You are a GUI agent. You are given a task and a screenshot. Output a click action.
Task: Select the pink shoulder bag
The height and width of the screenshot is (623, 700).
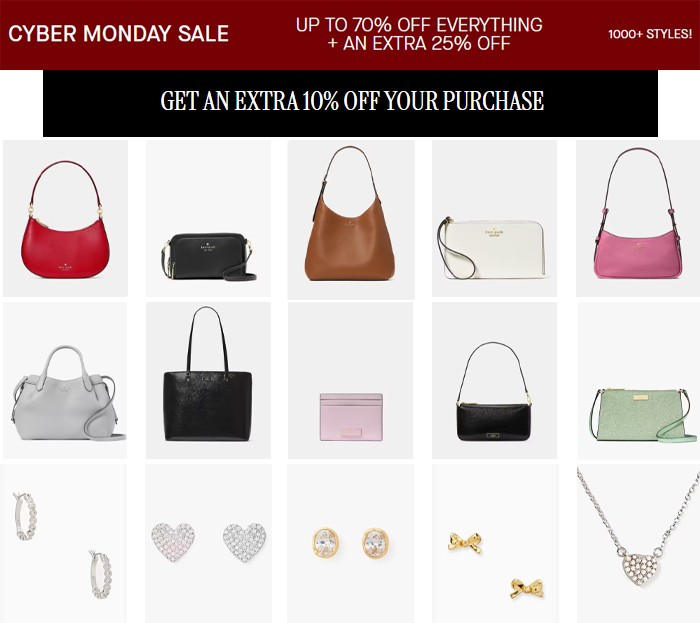point(638,218)
